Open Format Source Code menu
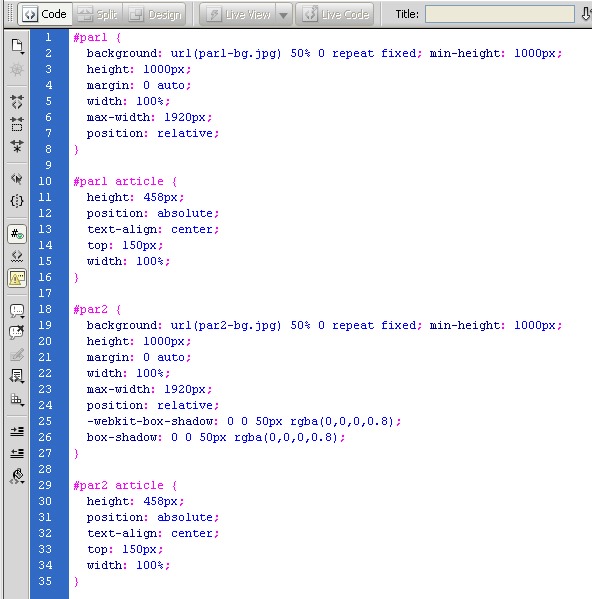Screen dimensions: 592x599 point(17,476)
